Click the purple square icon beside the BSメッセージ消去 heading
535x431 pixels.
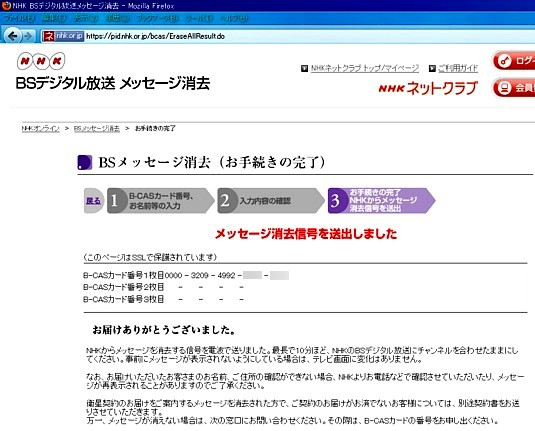click(x=85, y=162)
